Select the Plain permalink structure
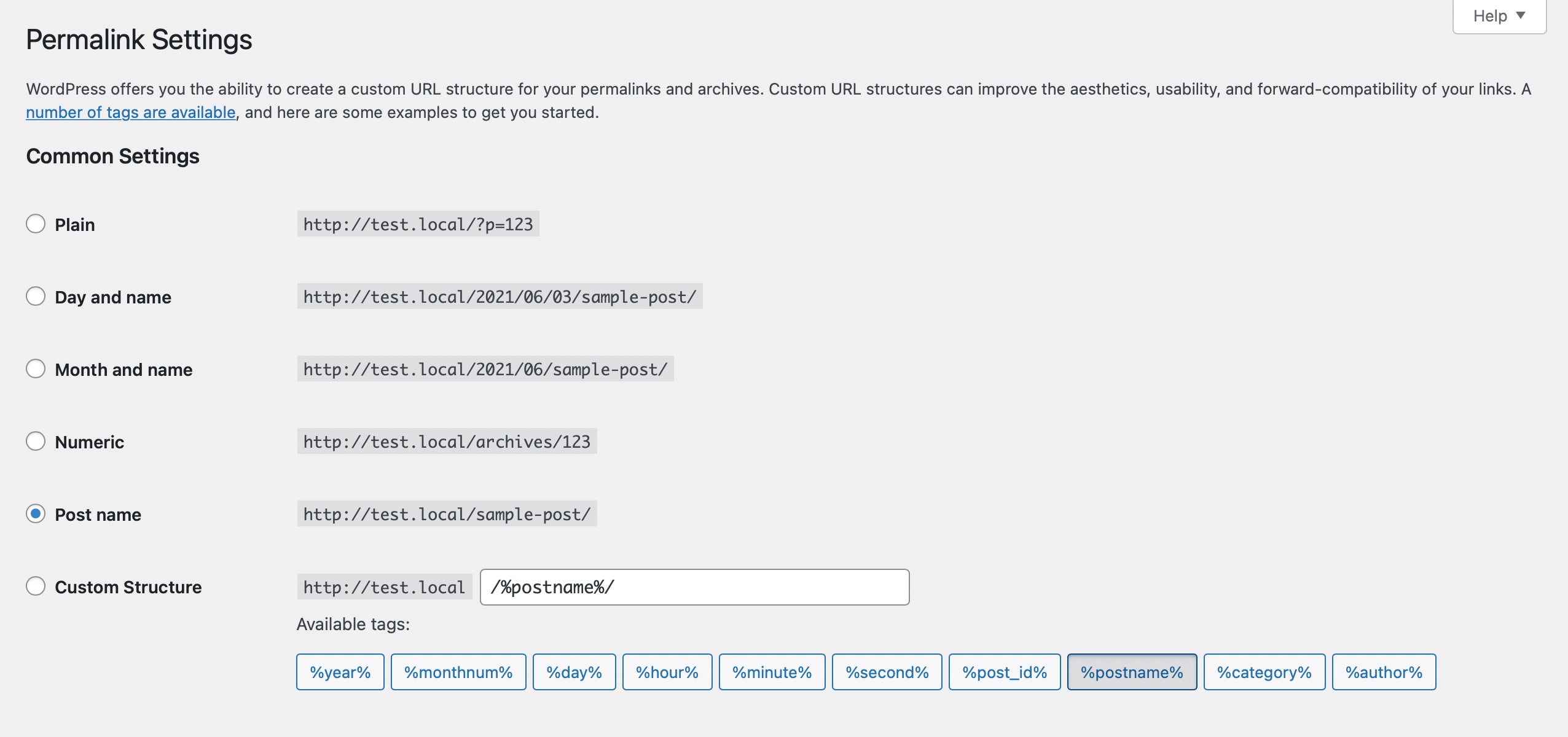 coord(36,224)
